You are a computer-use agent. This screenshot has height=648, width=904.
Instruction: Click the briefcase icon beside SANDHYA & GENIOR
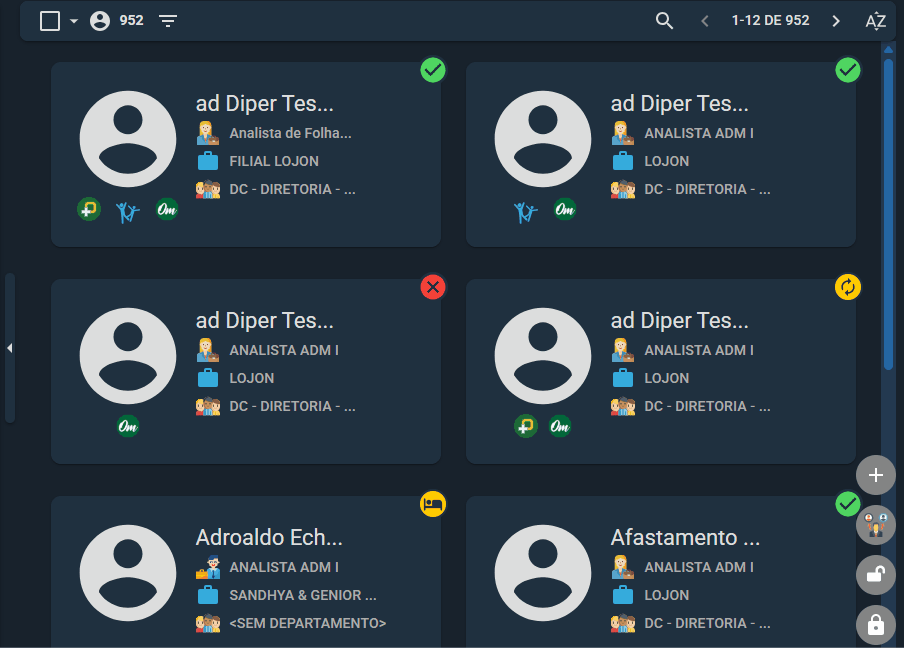[x=208, y=595]
